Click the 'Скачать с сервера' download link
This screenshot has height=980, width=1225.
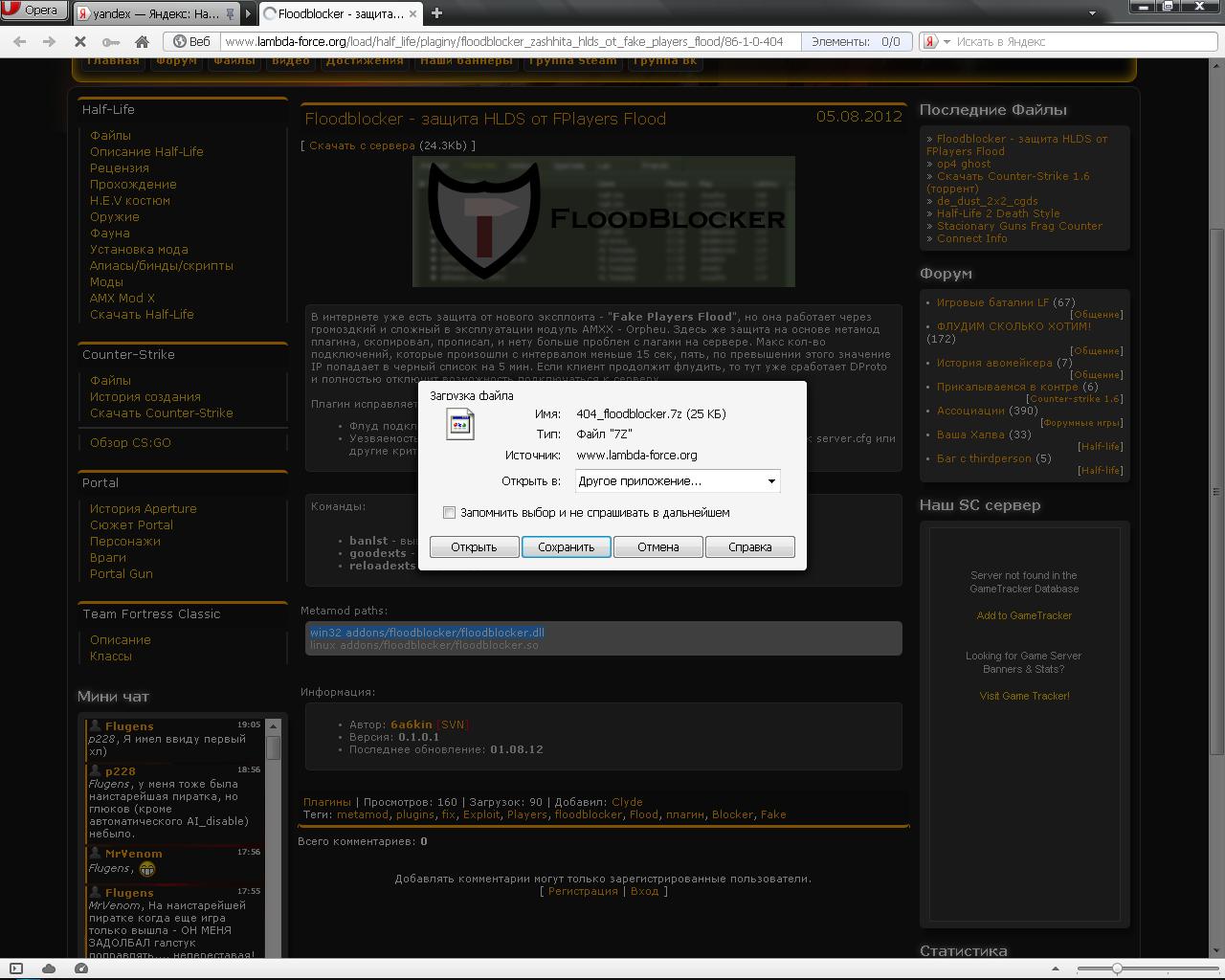(362, 145)
